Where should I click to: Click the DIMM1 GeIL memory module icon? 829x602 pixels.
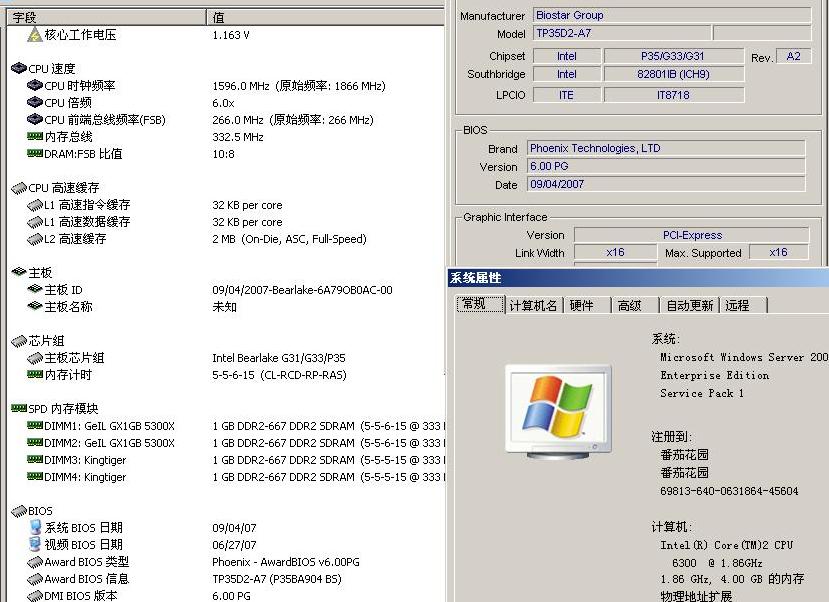point(35,425)
